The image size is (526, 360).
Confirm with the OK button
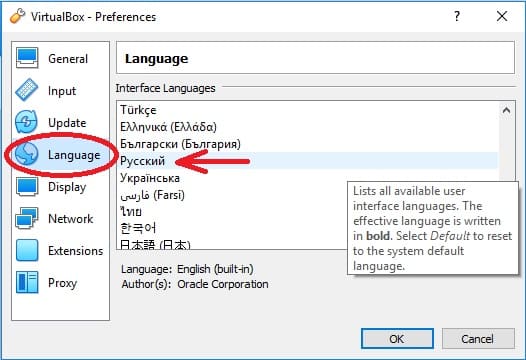coord(397,339)
